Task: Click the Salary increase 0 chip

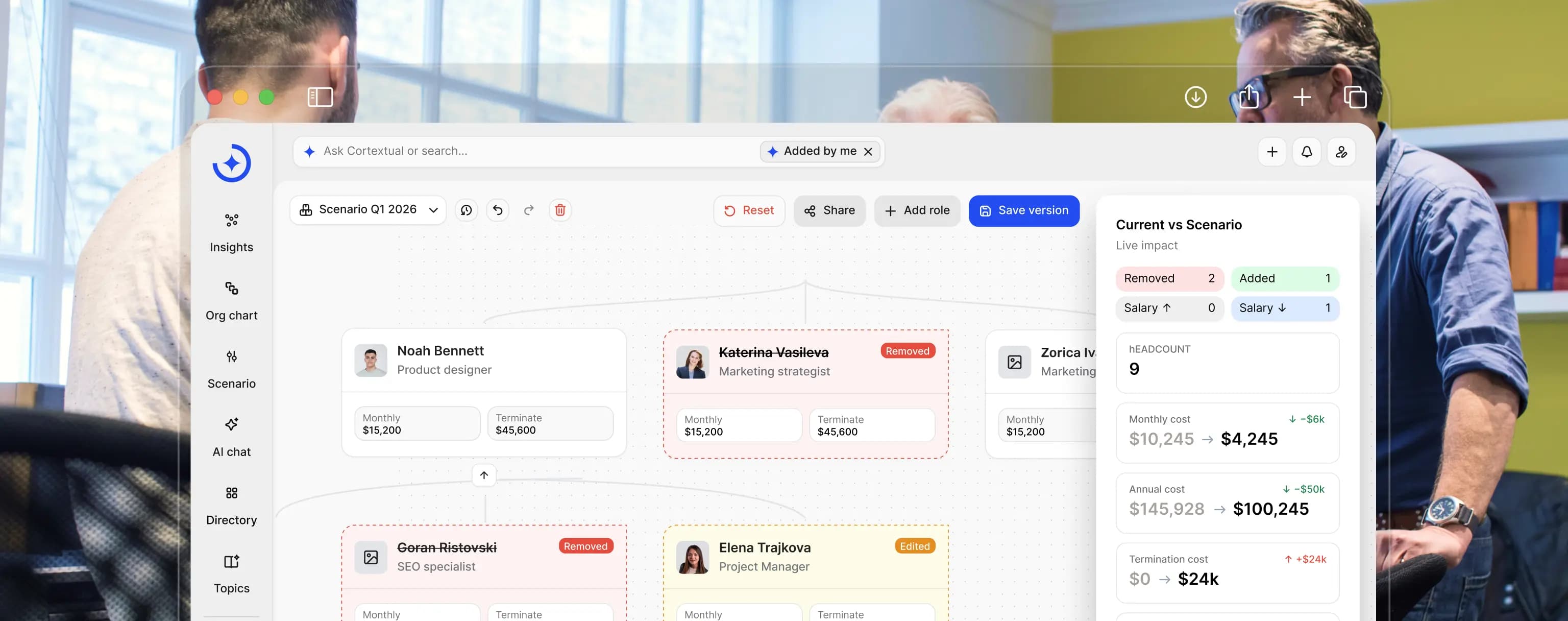Action: coord(1169,308)
